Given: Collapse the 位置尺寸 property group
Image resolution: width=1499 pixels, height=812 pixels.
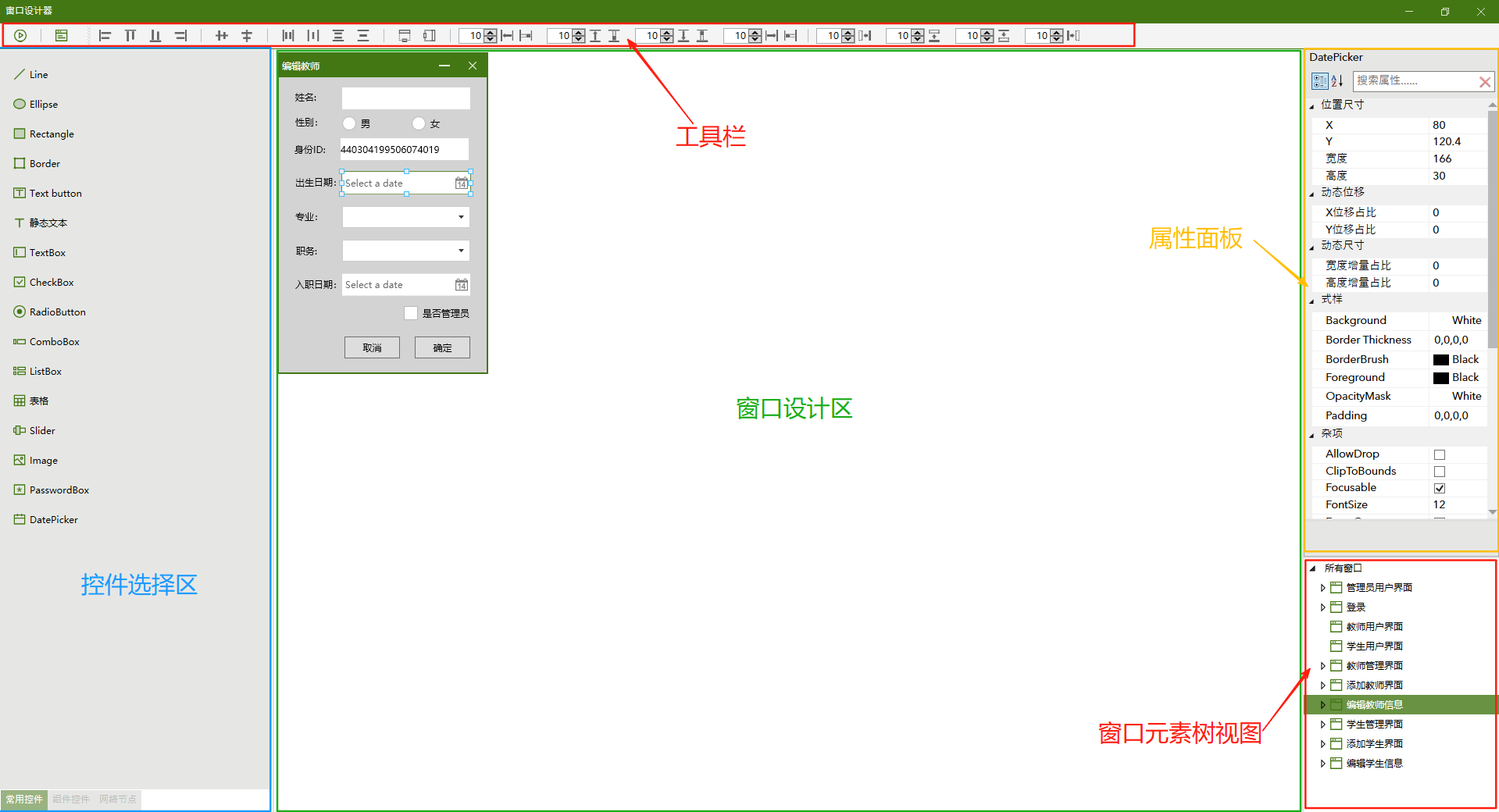Looking at the screenshot, I should pyautogui.click(x=1312, y=106).
